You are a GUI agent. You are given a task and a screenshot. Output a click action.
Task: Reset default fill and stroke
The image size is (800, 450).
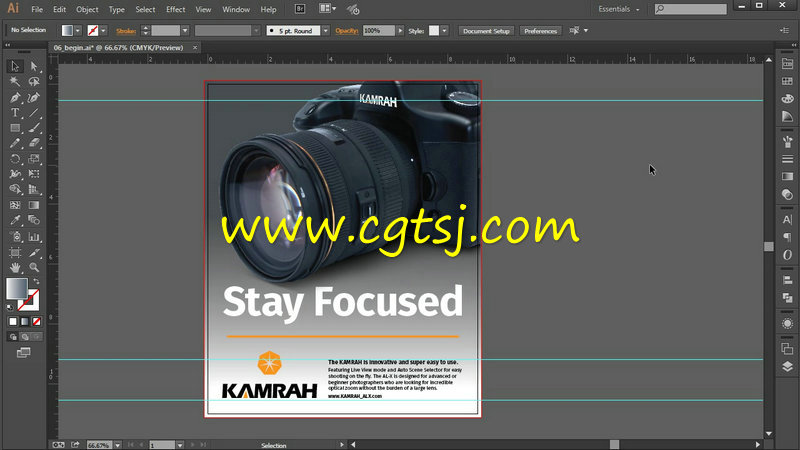(10, 308)
